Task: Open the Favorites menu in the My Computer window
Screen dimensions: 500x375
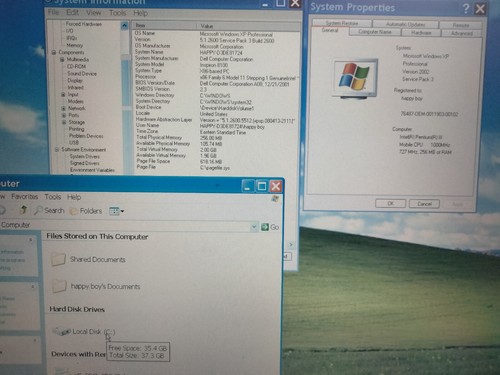Action: pyautogui.click(x=25, y=197)
